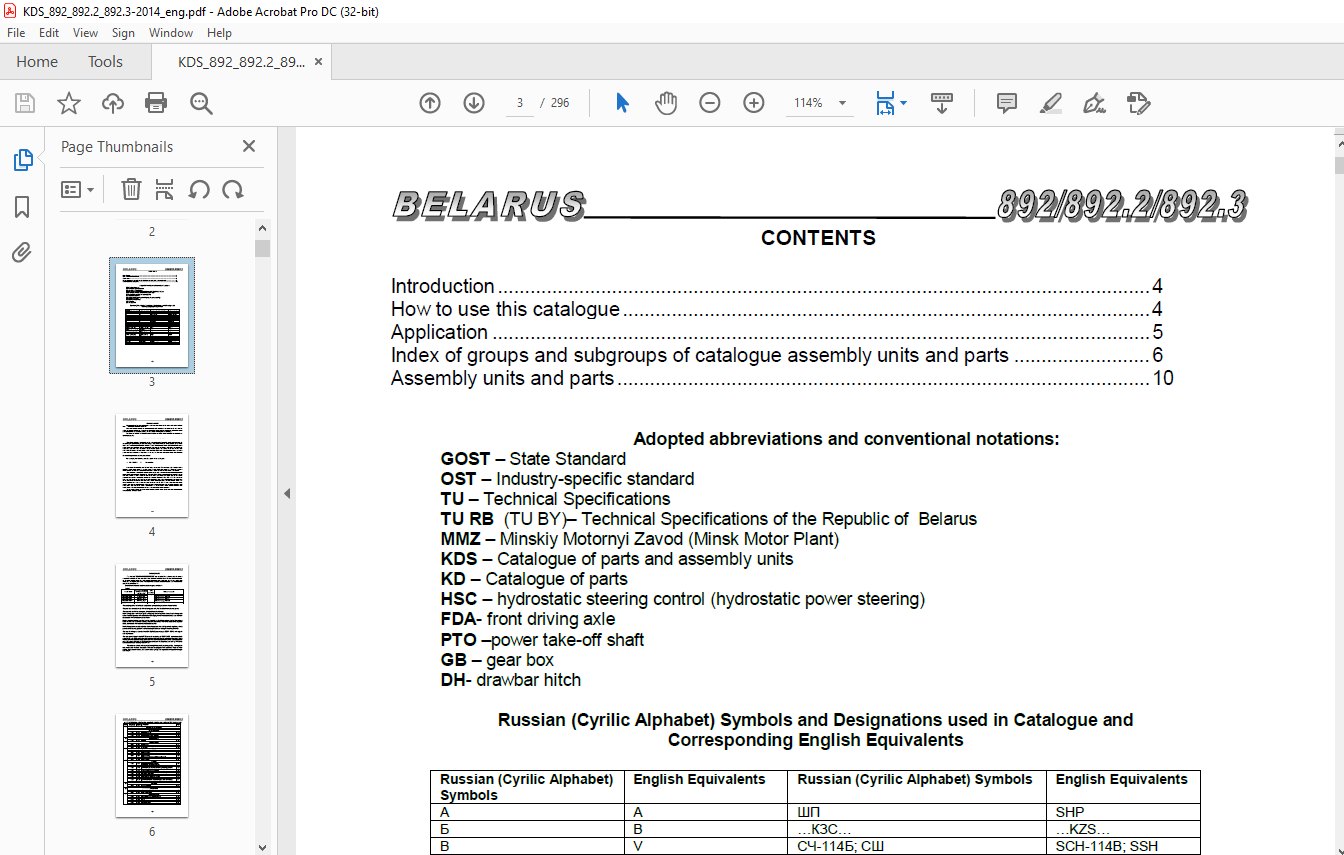The image size is (1344, 855).
Task: Click 'PTO –power take-off shaft' line
Action: pos(542,640)
